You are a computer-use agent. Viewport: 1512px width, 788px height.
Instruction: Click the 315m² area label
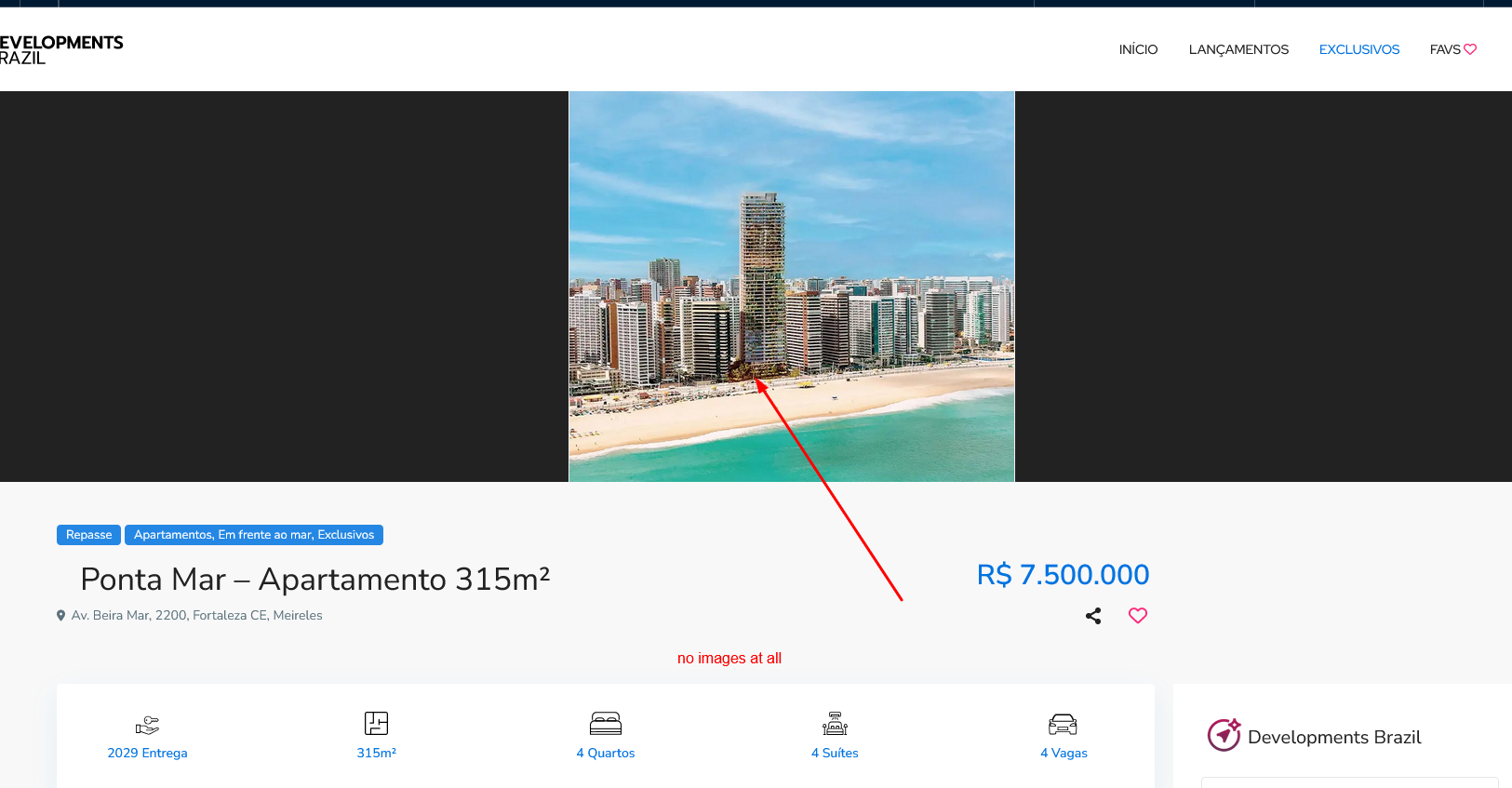point(376,754)
